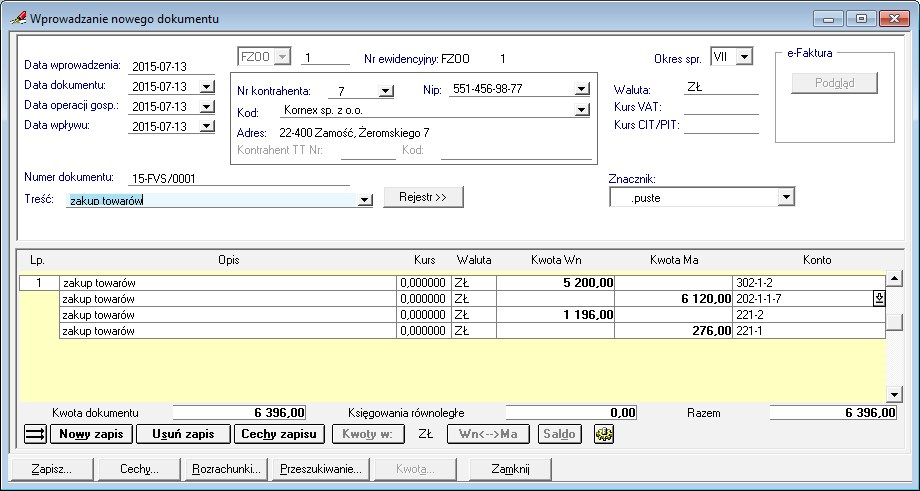Open the Nip number dropdown
The width and height of the screenshot is (920, 491).
click(x=582, y=90)
